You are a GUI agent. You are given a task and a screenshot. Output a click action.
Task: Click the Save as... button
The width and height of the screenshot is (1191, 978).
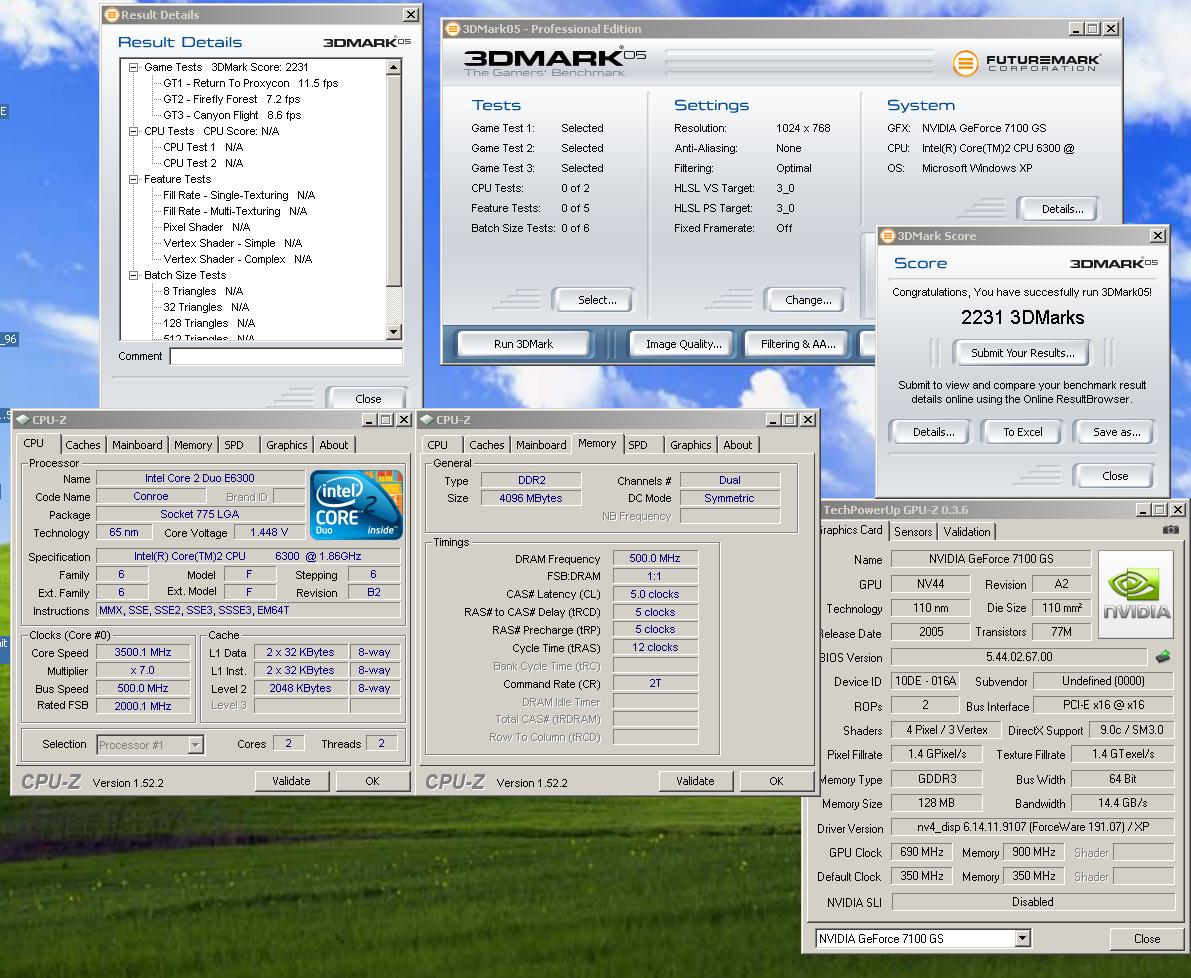coord(1116,432)
